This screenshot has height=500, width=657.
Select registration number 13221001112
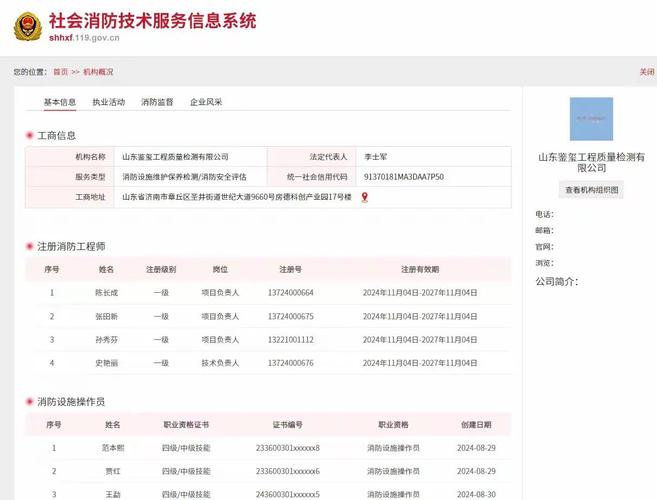click(291, 339)
